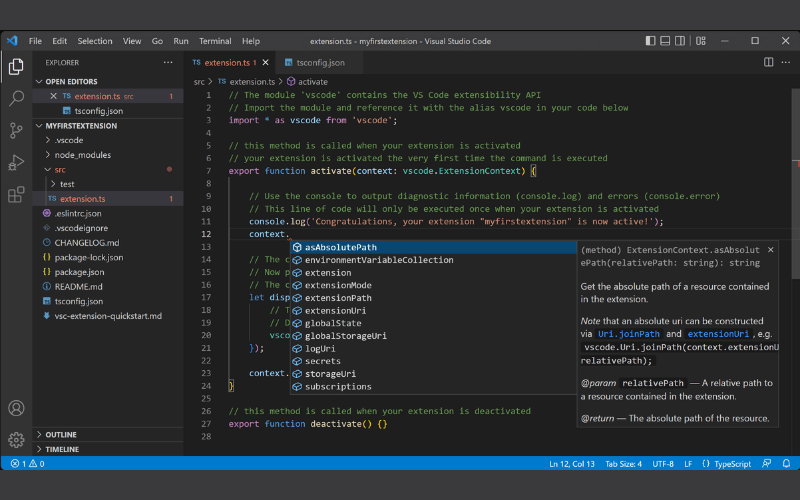Click the activate breadcrumb symbol
Screen dimensions: 800x500
pos(307,82)
